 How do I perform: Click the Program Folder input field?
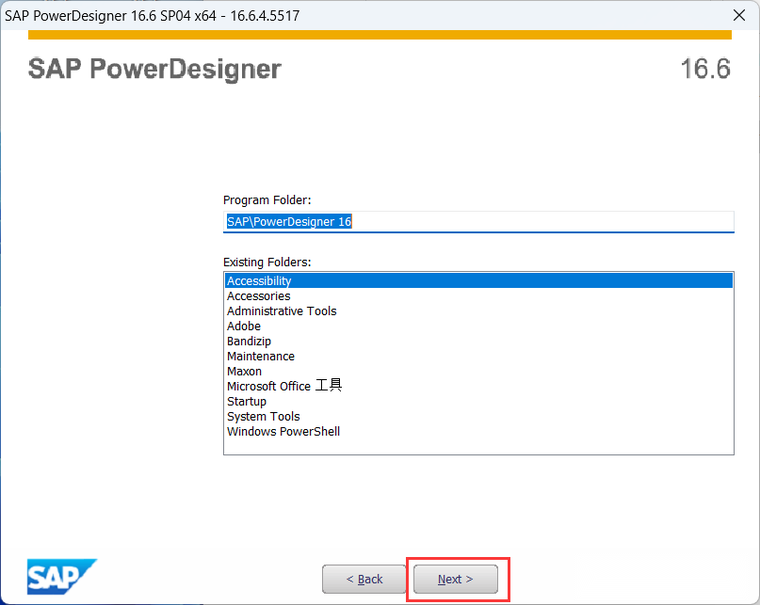(478, 222)
